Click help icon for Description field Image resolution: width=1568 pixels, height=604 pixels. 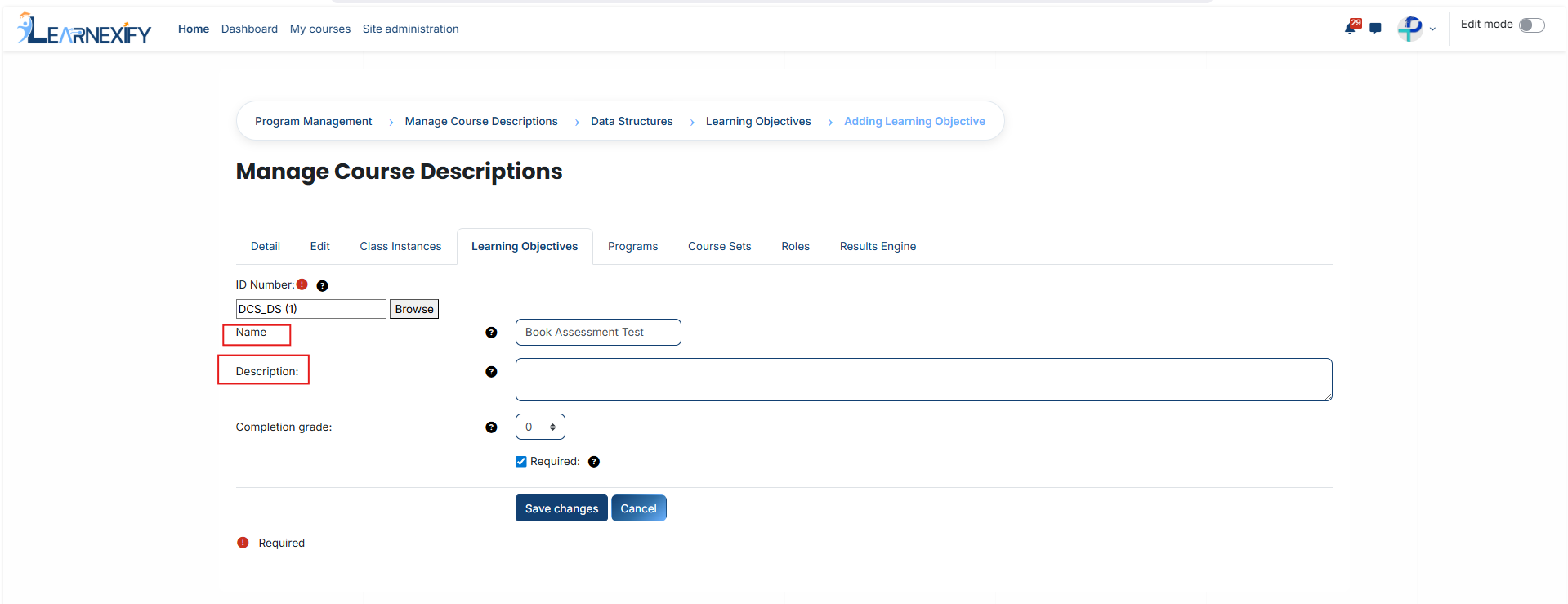(491, 372)
